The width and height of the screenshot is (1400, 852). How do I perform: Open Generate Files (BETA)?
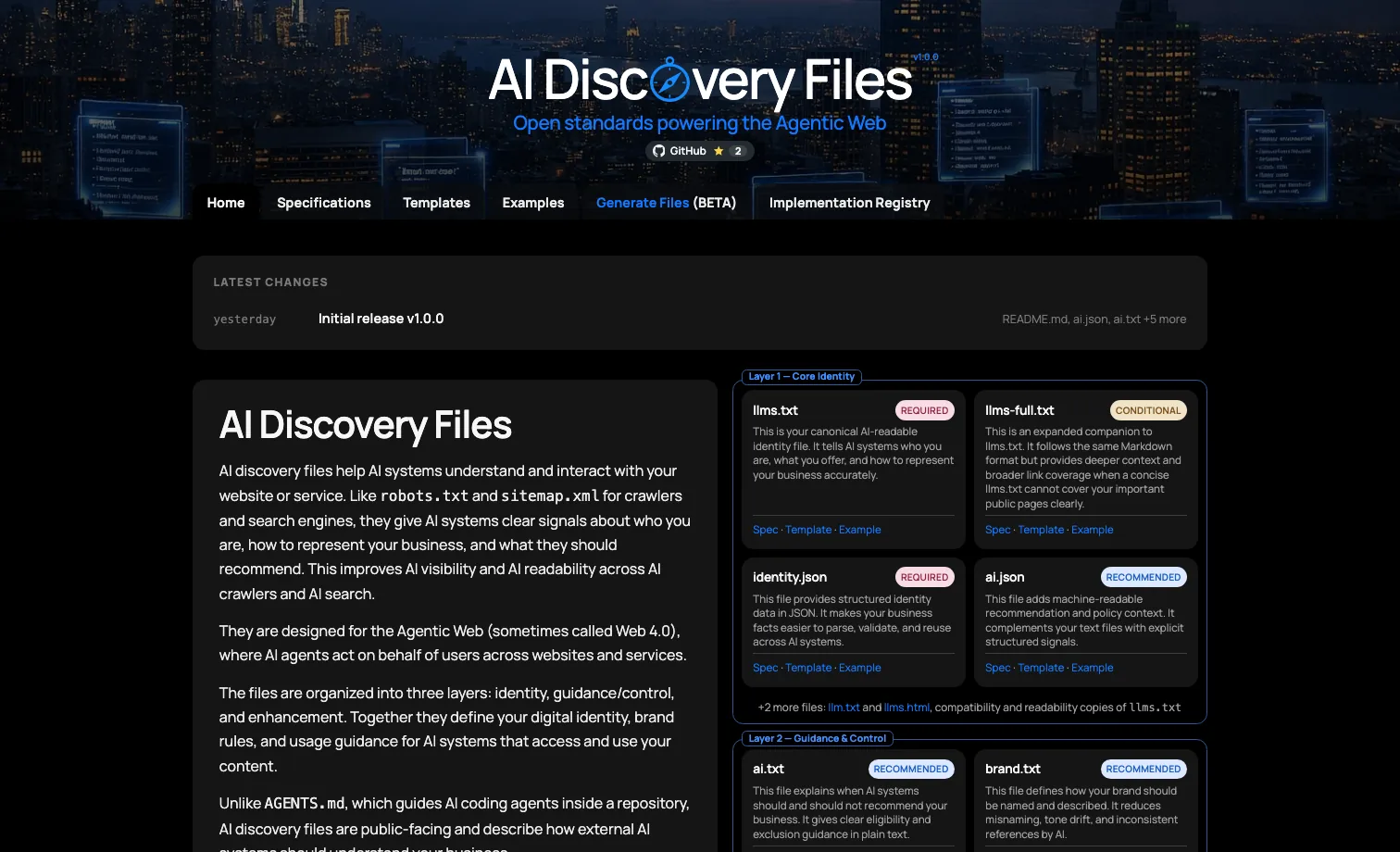(666, 202)
